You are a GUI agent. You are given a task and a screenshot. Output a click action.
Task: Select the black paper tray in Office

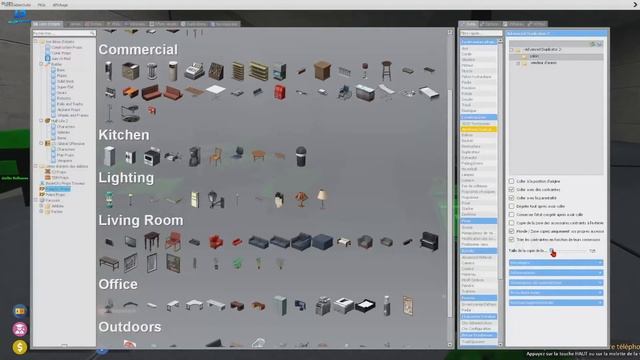pyautogui.click(x=365, y=306)
